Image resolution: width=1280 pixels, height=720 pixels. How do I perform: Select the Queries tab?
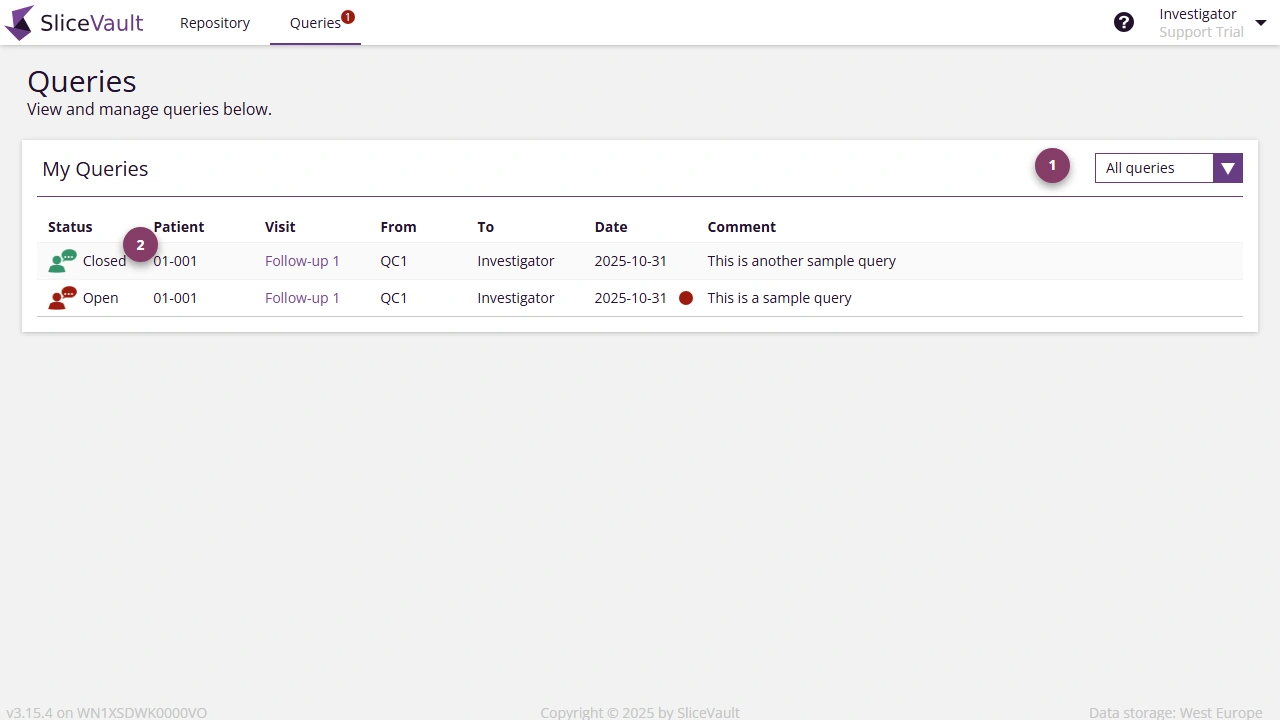click(315, 22)
